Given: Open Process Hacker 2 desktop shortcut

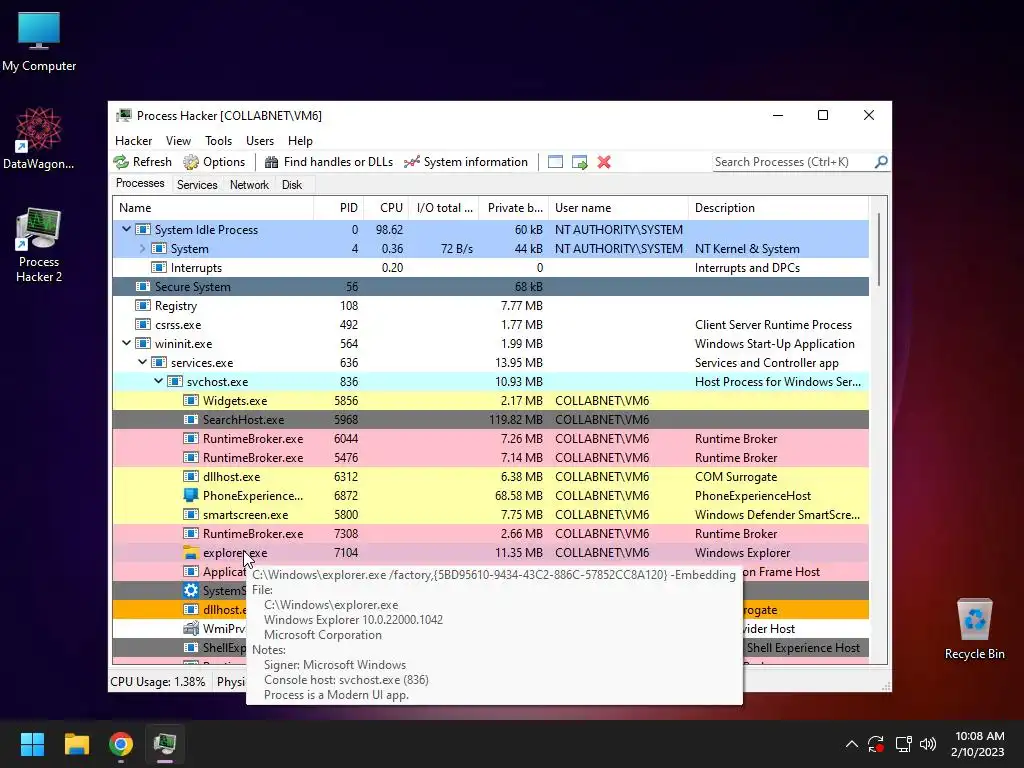Looking at the screenshot, I should click(x=39, y=245).
